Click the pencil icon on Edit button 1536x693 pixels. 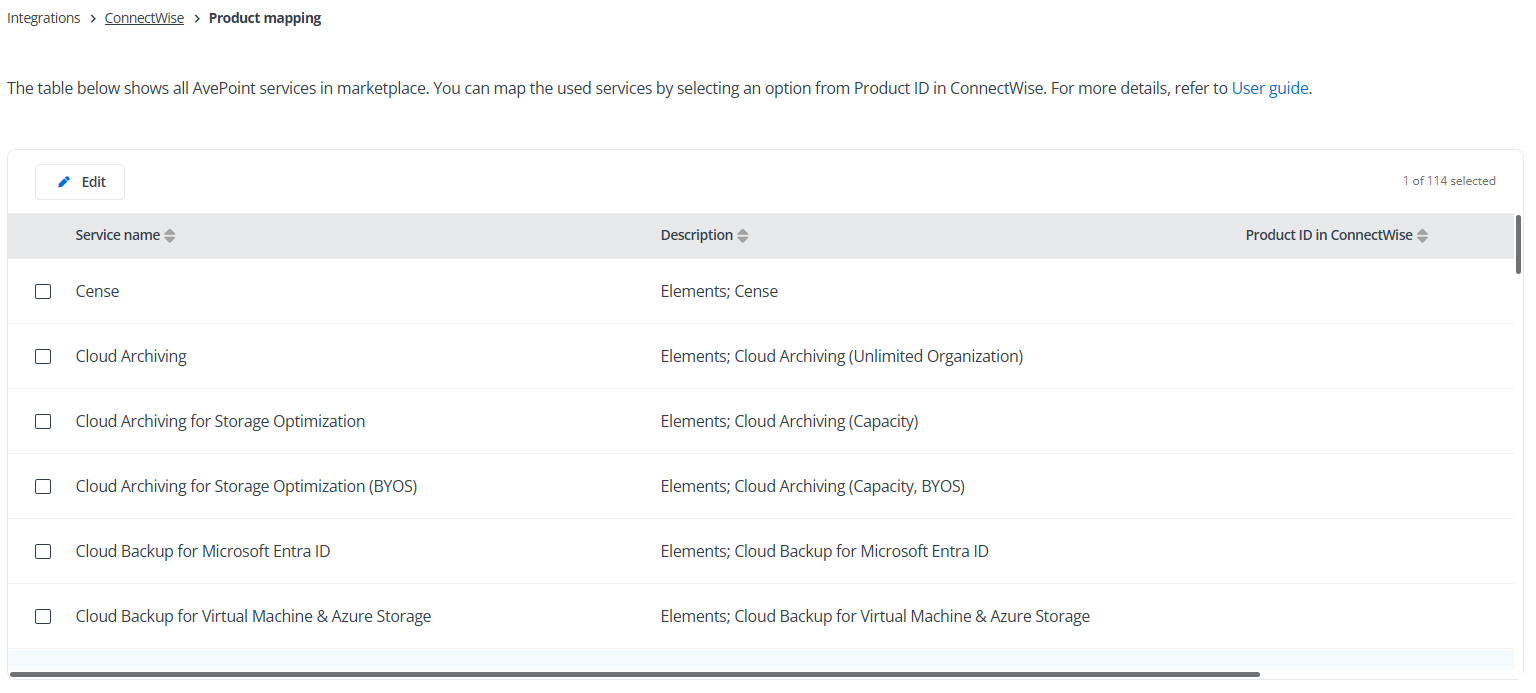[65, 182]
